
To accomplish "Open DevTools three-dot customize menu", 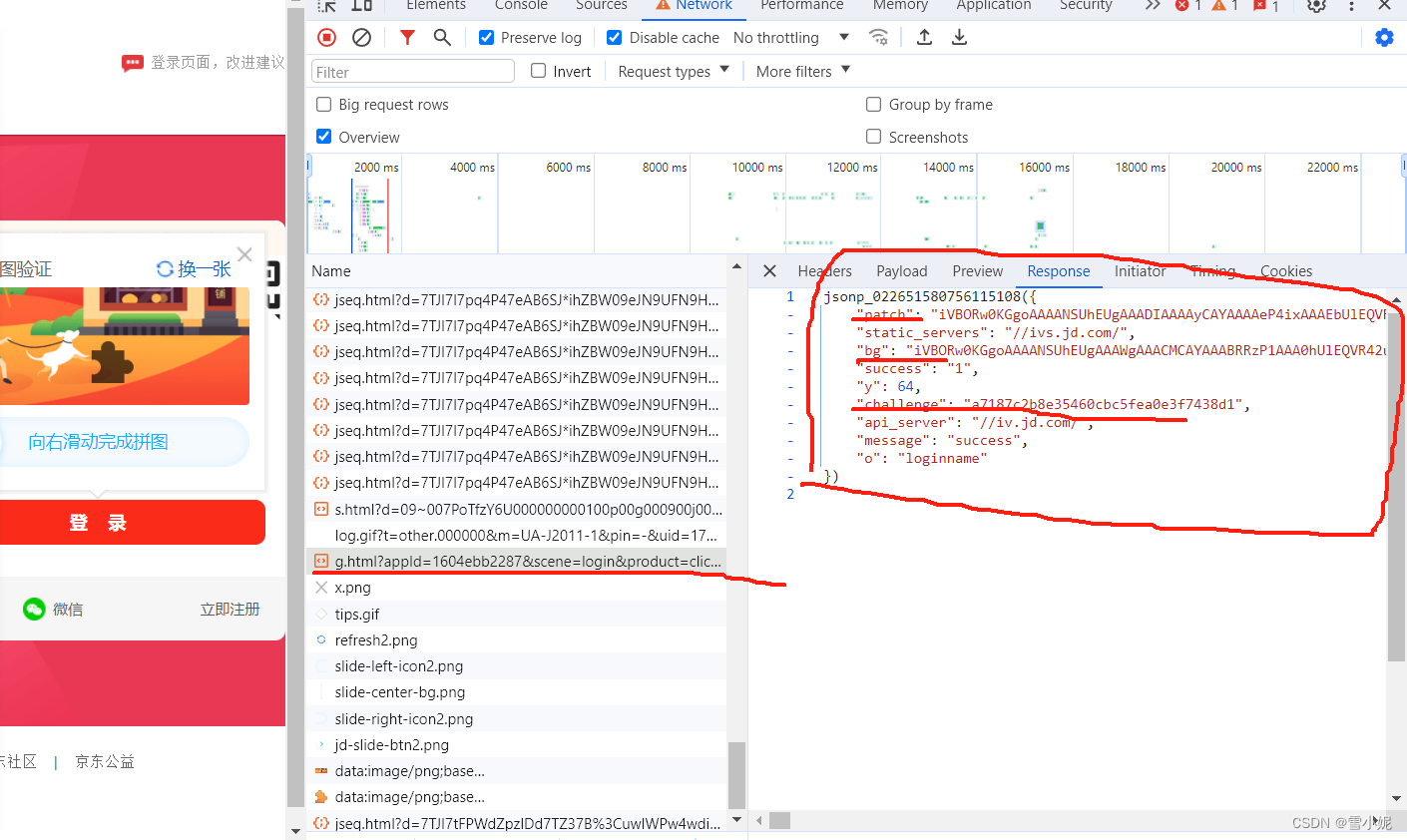I will (1352, 5).
